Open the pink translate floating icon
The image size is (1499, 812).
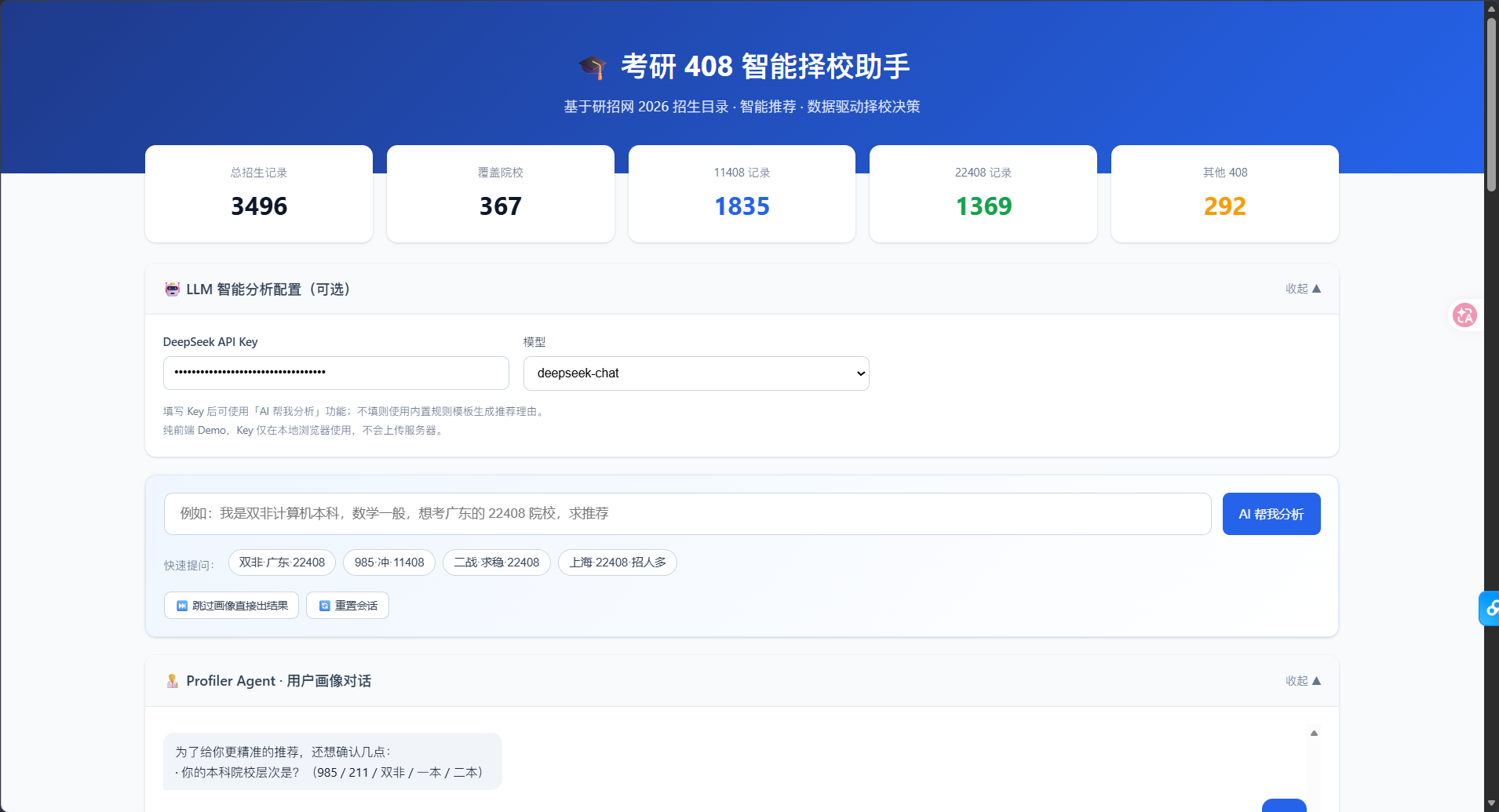point(1464,315)
